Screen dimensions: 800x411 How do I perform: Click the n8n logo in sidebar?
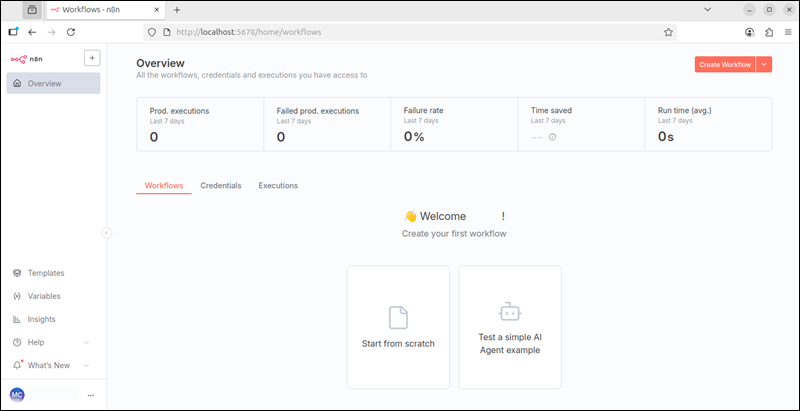pyautogui.click(x=27, y=59)
